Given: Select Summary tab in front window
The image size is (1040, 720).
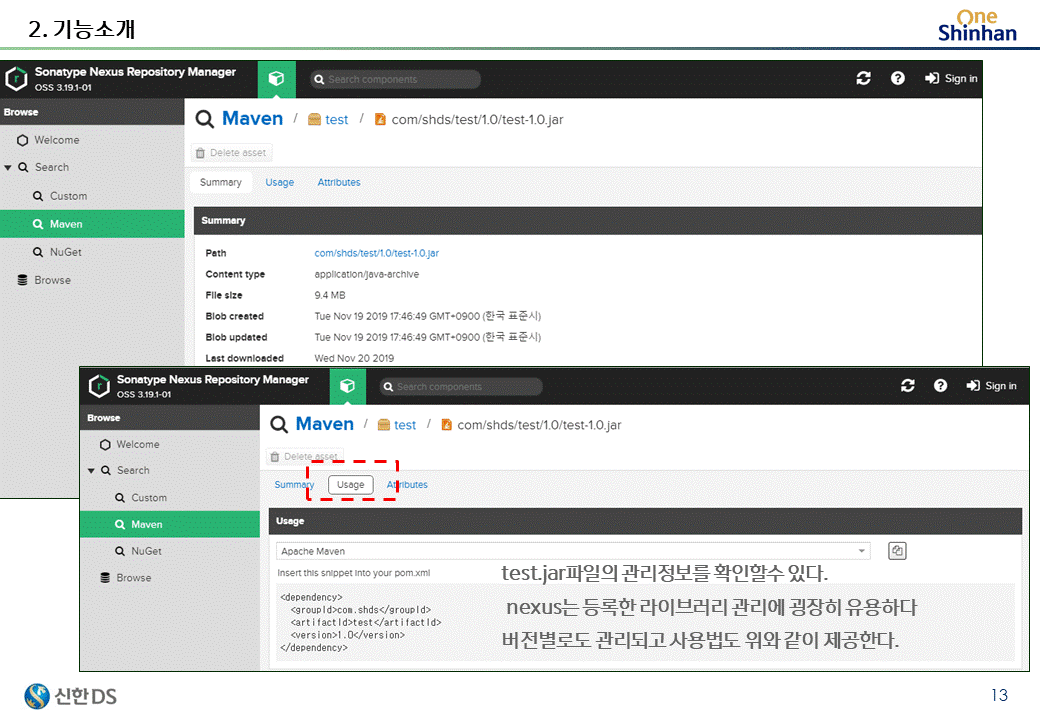Looking at the screenshot, I should (292, 485).
